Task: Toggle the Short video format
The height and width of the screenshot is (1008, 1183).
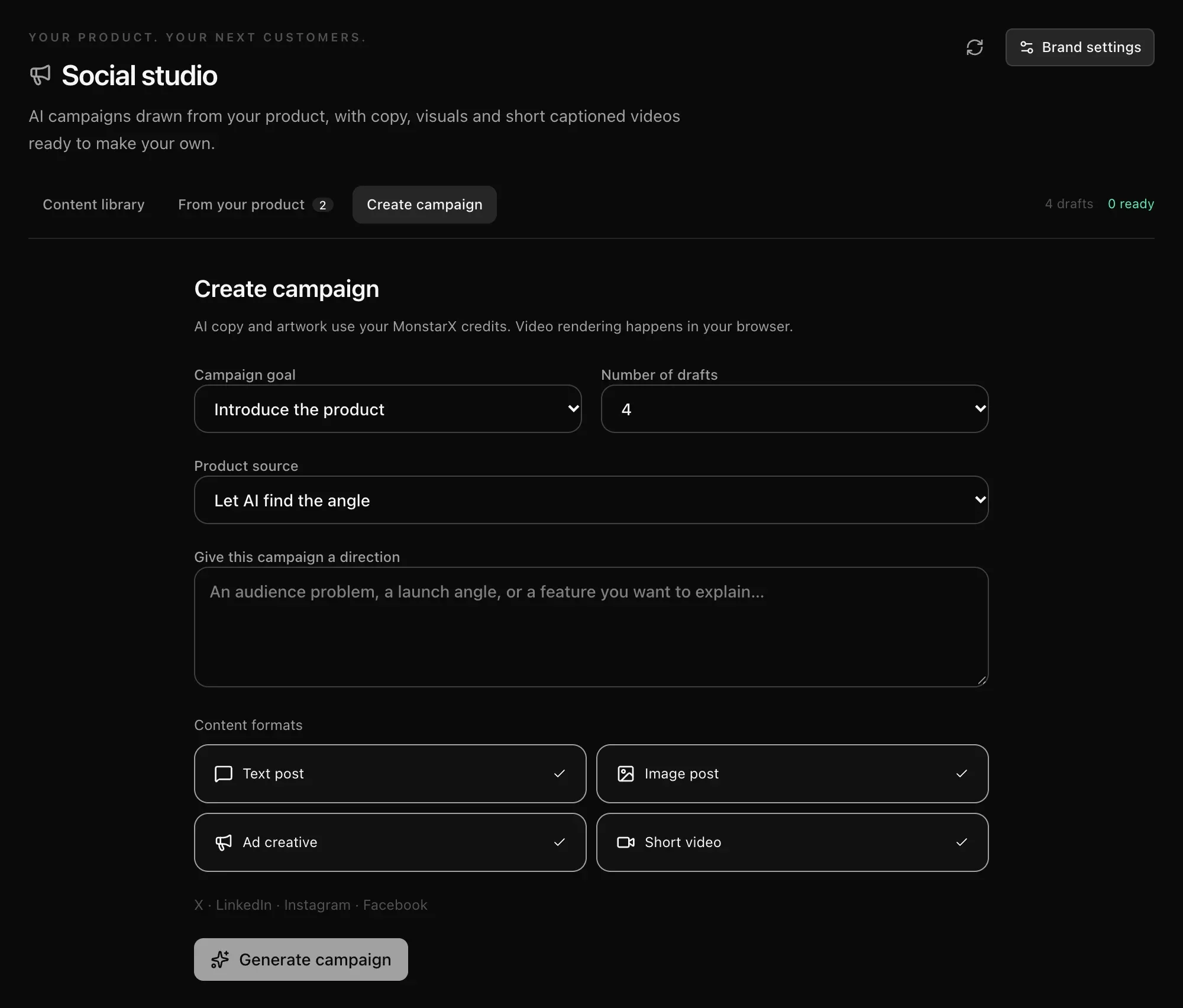Action: pos(792,842)
